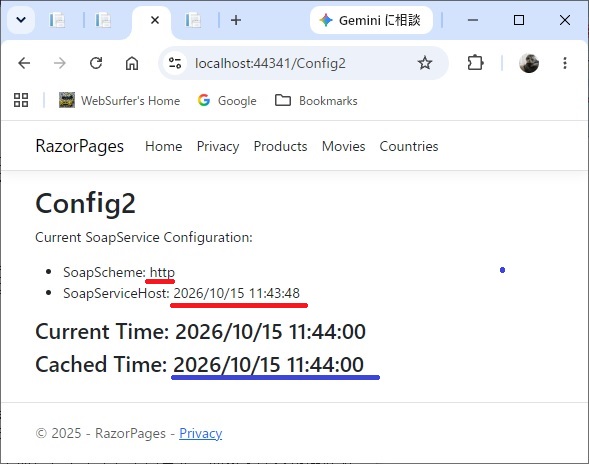Navigate to Products in navbar

click(281, 146)
